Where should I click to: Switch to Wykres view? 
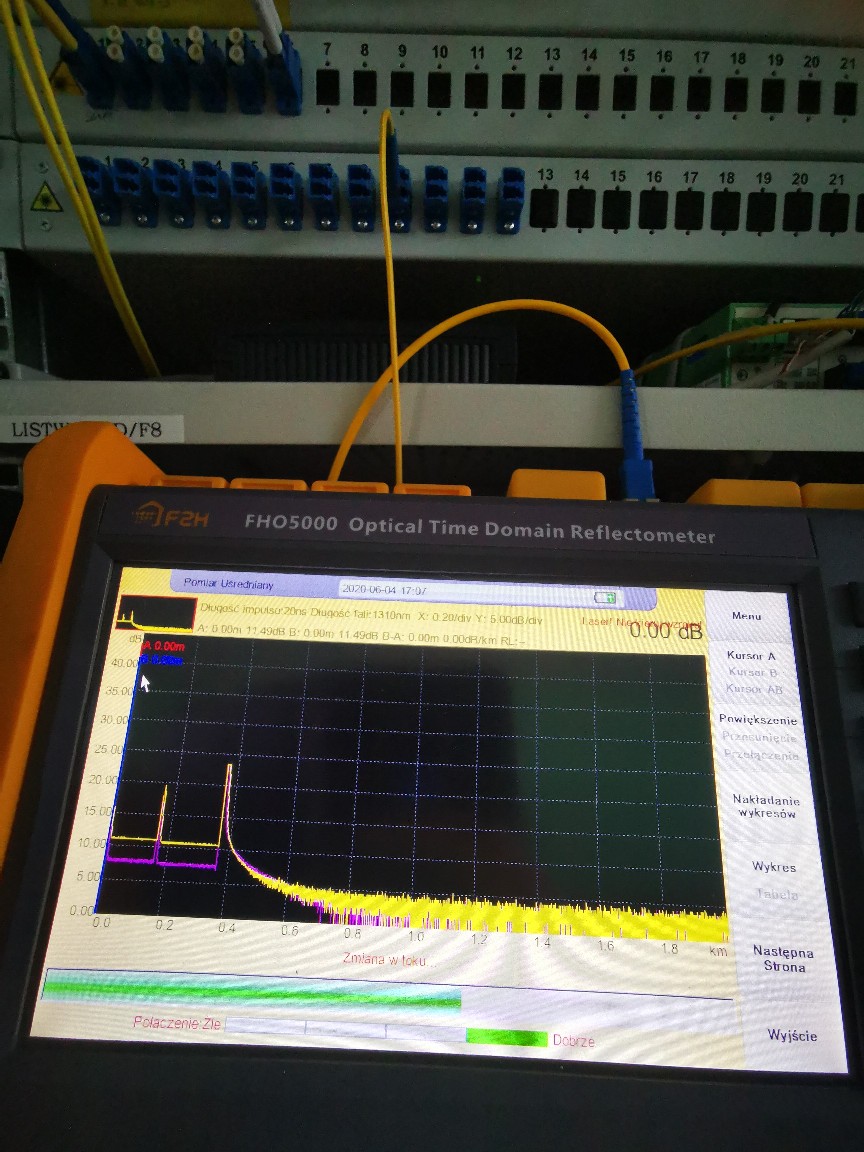(x=774, y=867)
